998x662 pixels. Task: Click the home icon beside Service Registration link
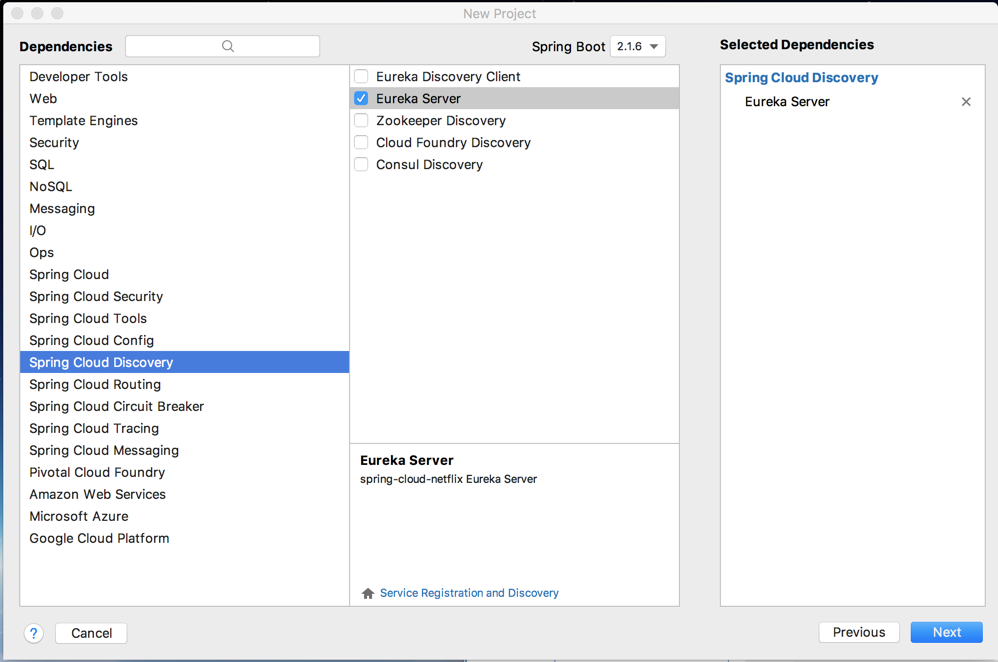tap(367, 593)
